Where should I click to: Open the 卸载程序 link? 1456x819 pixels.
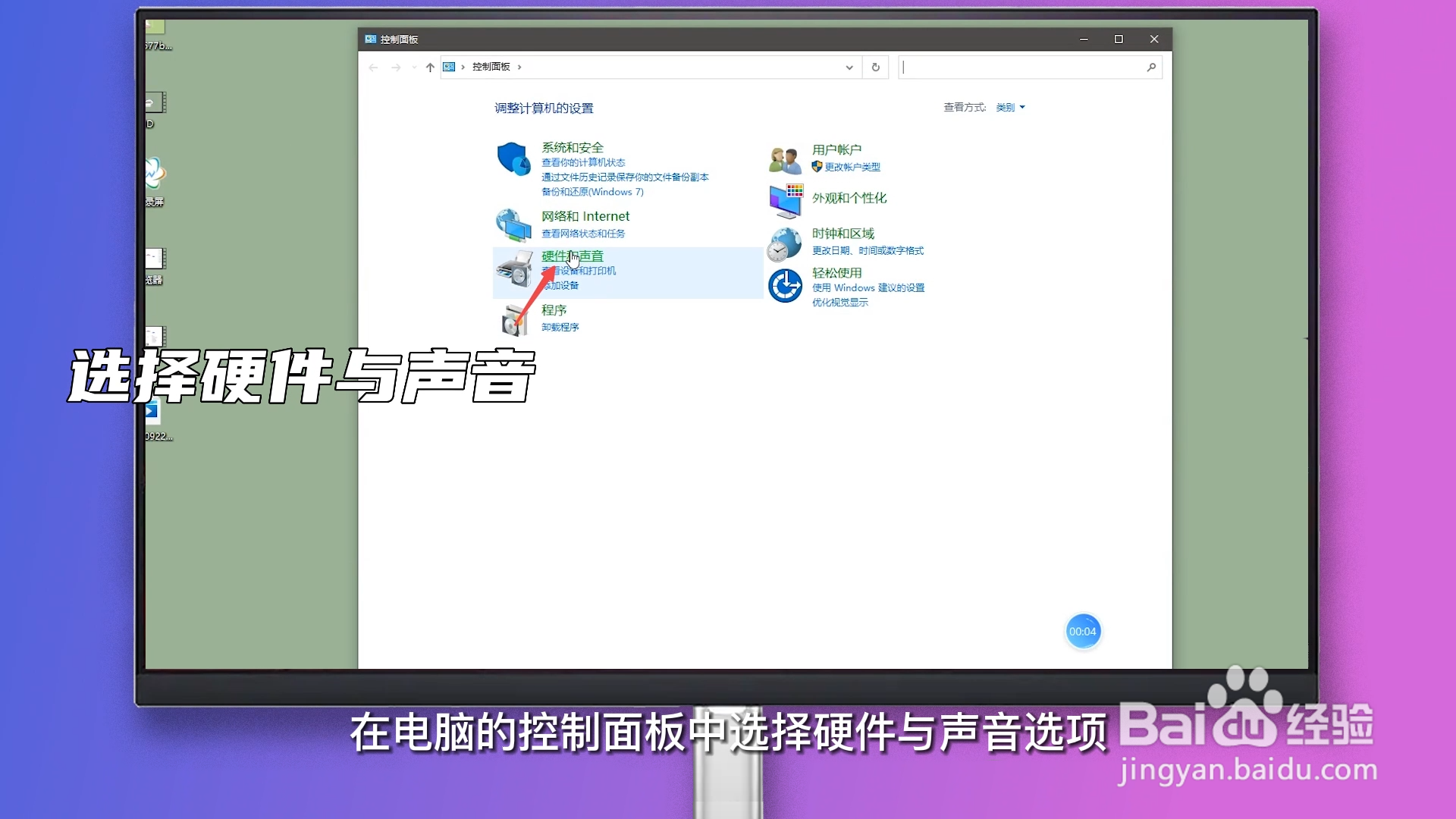click(559, 327)
